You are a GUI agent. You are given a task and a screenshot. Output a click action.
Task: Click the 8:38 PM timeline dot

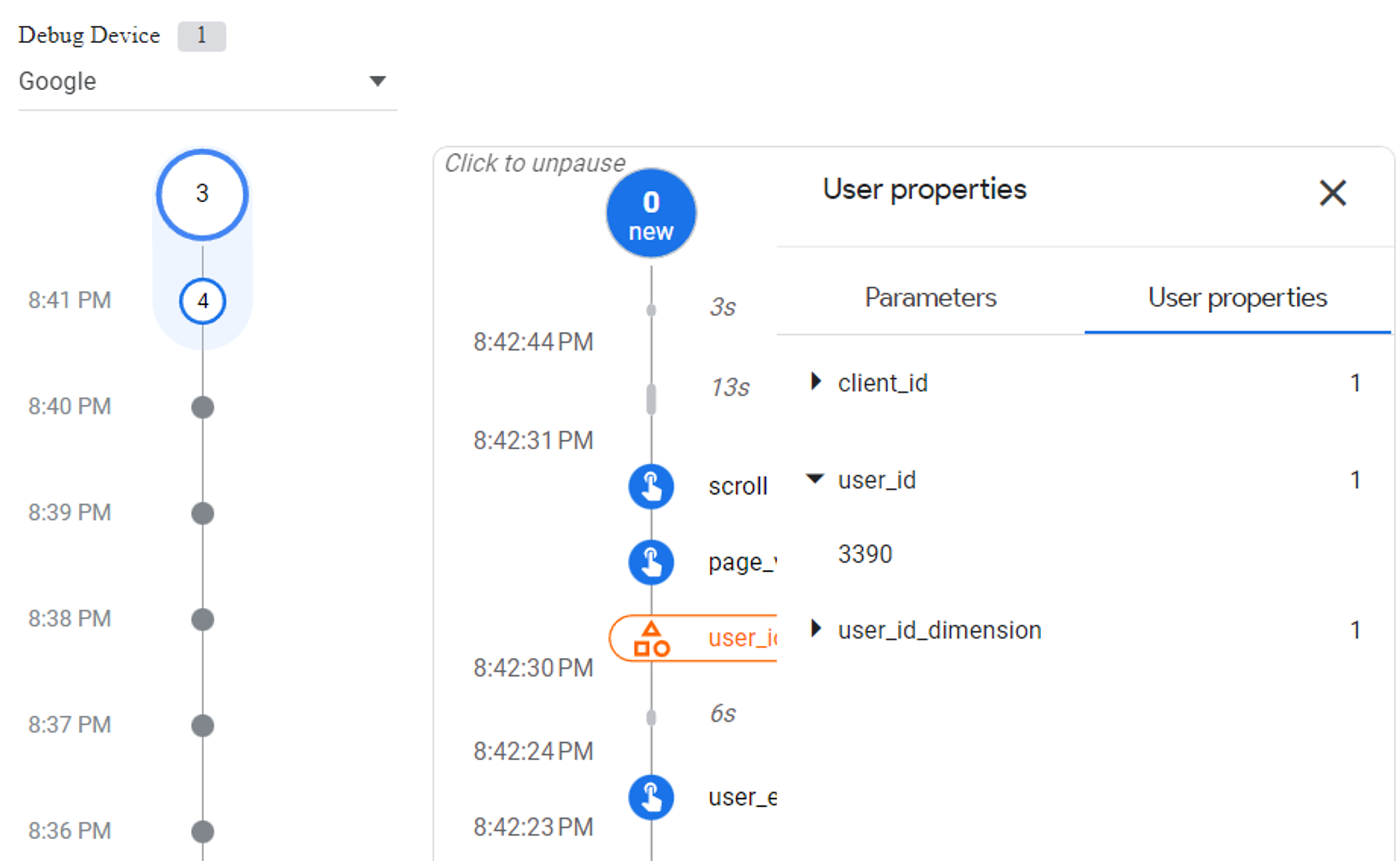click(202, 619)
